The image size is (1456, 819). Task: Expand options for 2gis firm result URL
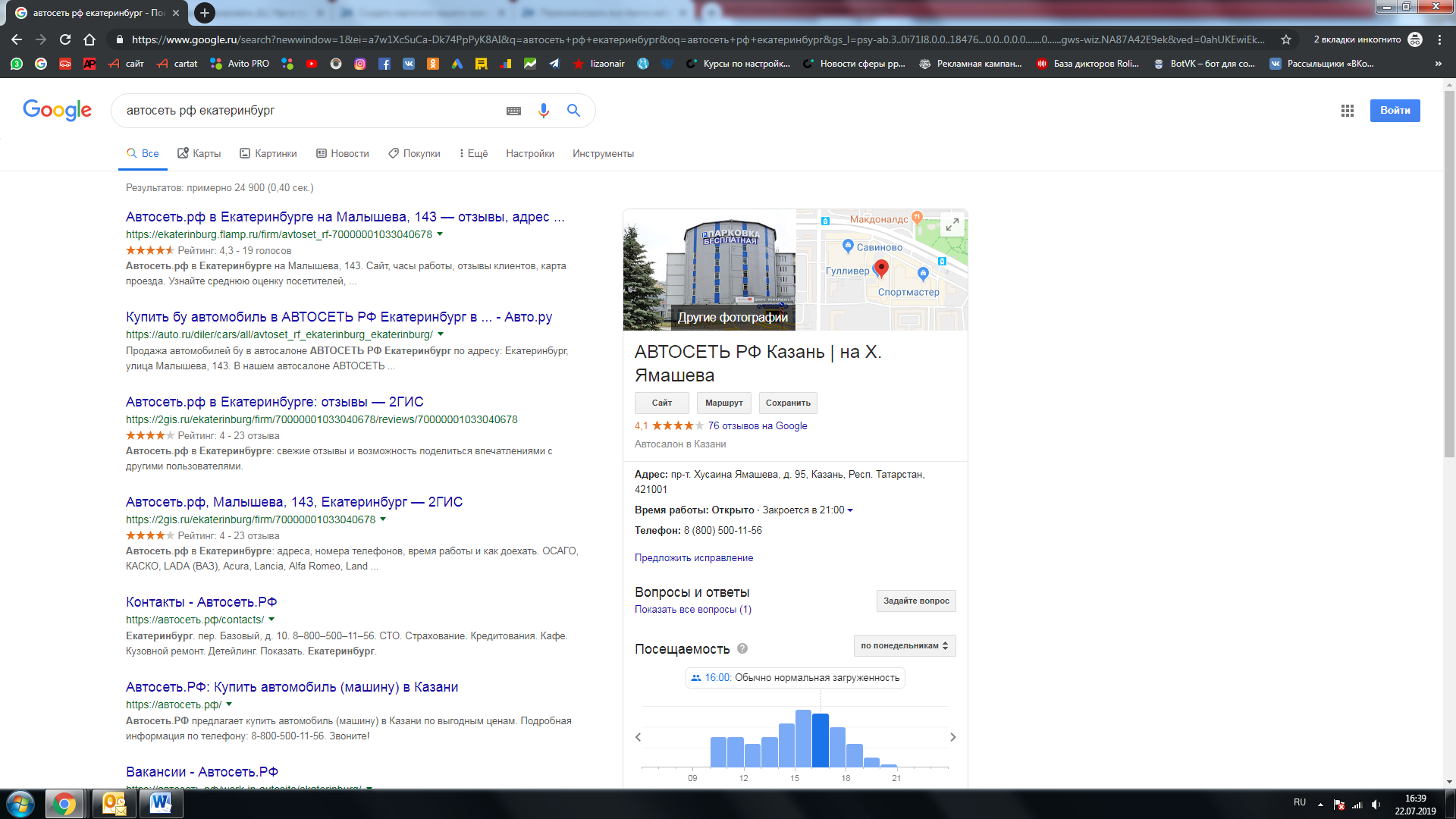(383, 519)
